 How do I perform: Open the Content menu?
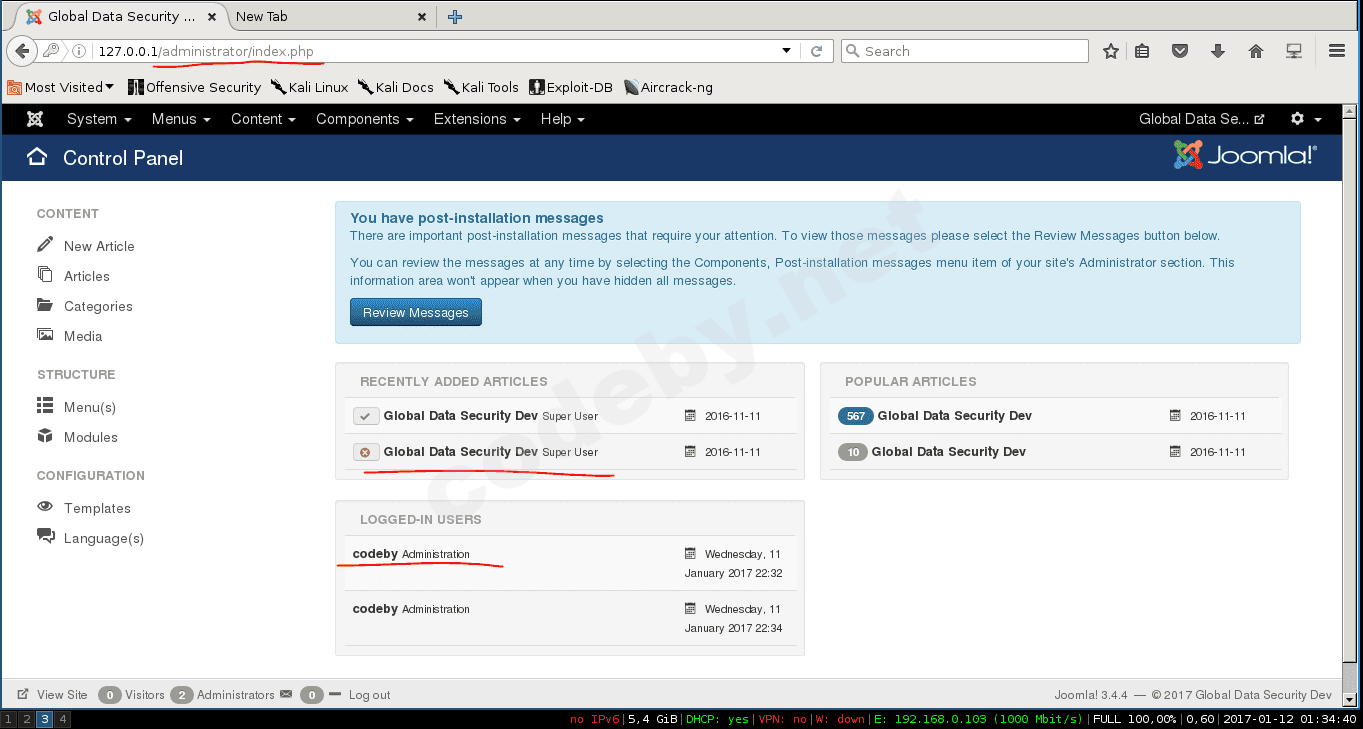(x=263, y=119)
